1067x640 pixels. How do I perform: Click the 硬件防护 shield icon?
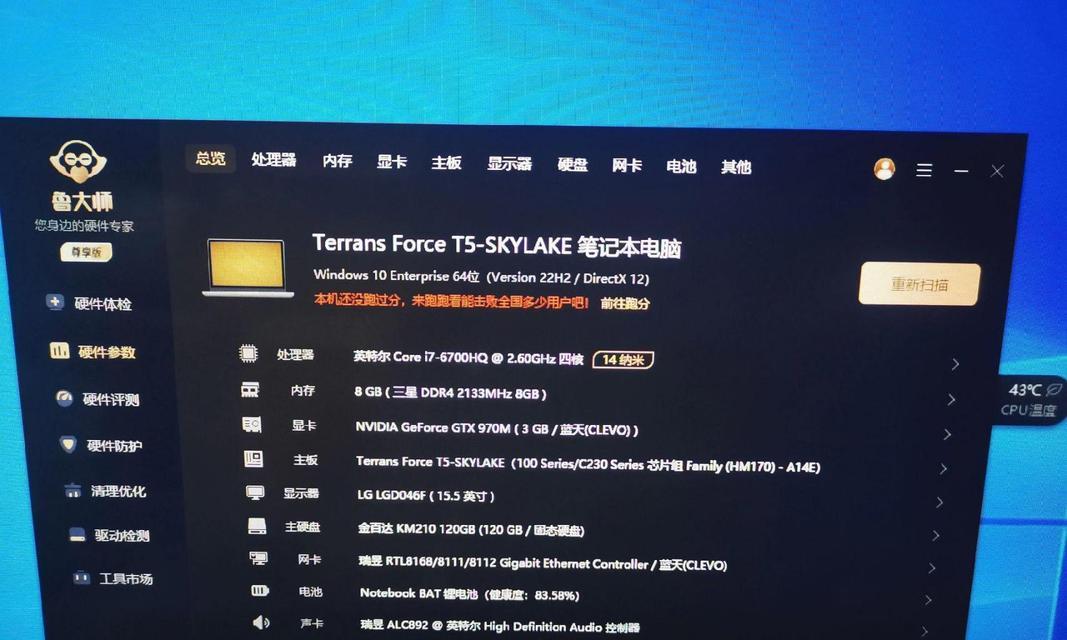[68, 444]
